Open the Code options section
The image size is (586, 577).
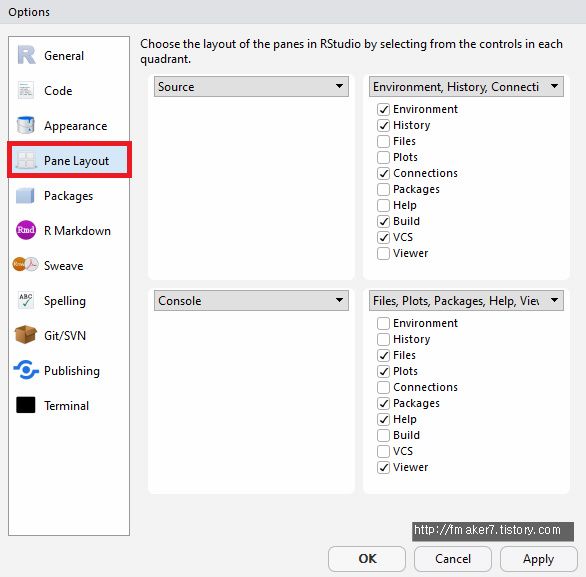coord(69,90)
